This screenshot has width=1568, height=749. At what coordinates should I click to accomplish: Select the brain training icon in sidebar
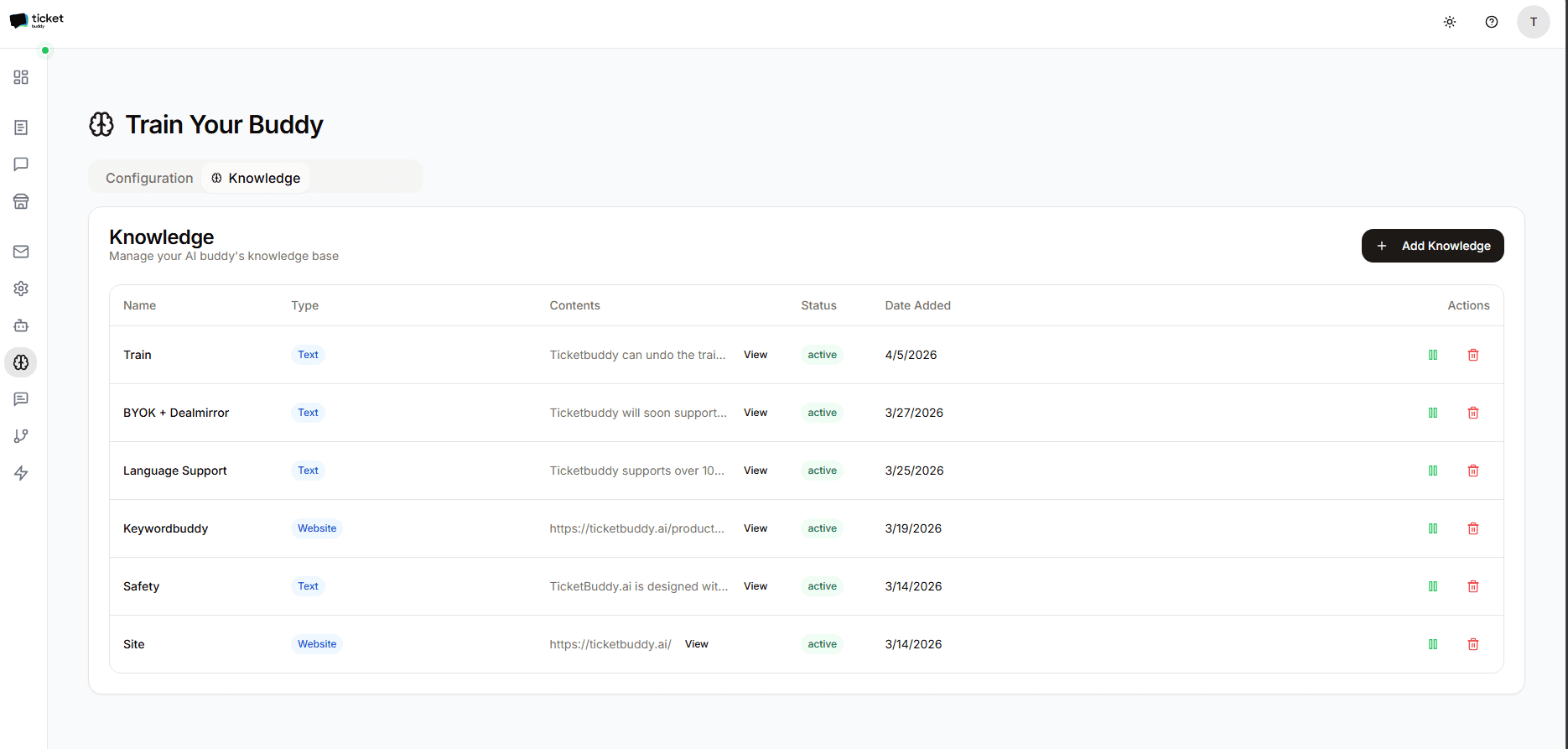pos(21,362)
